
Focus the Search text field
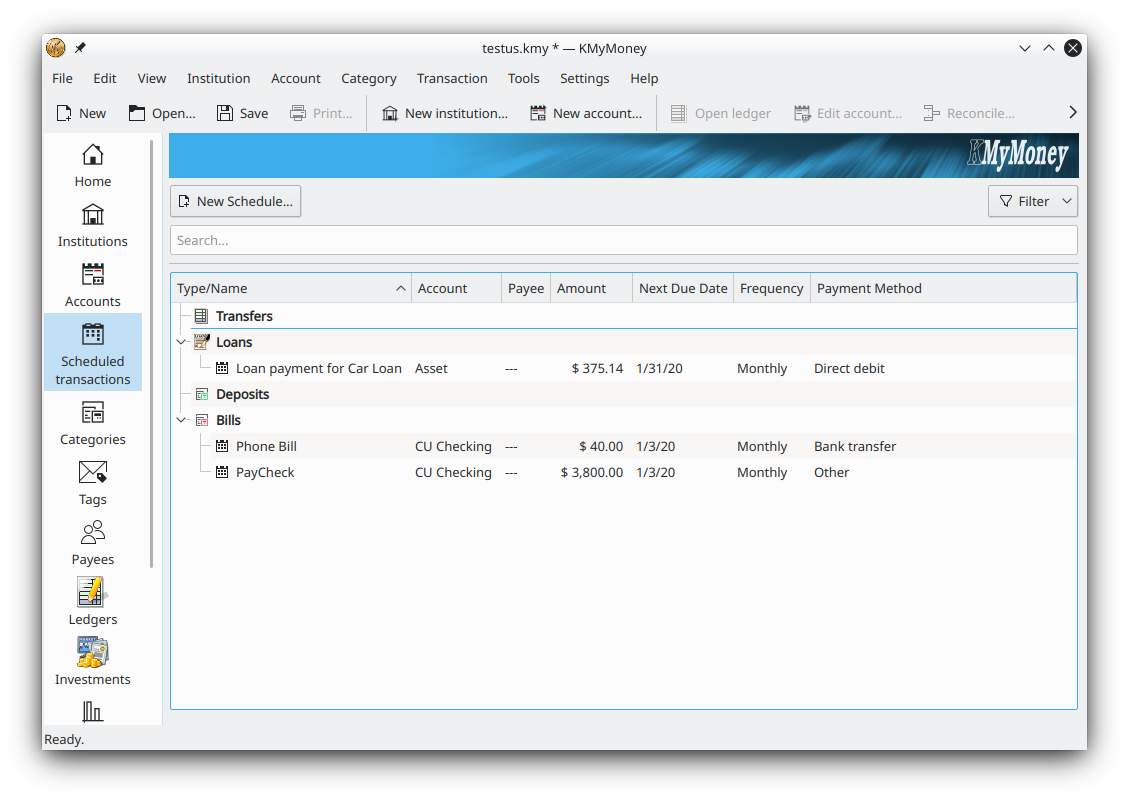pos(623,240)
